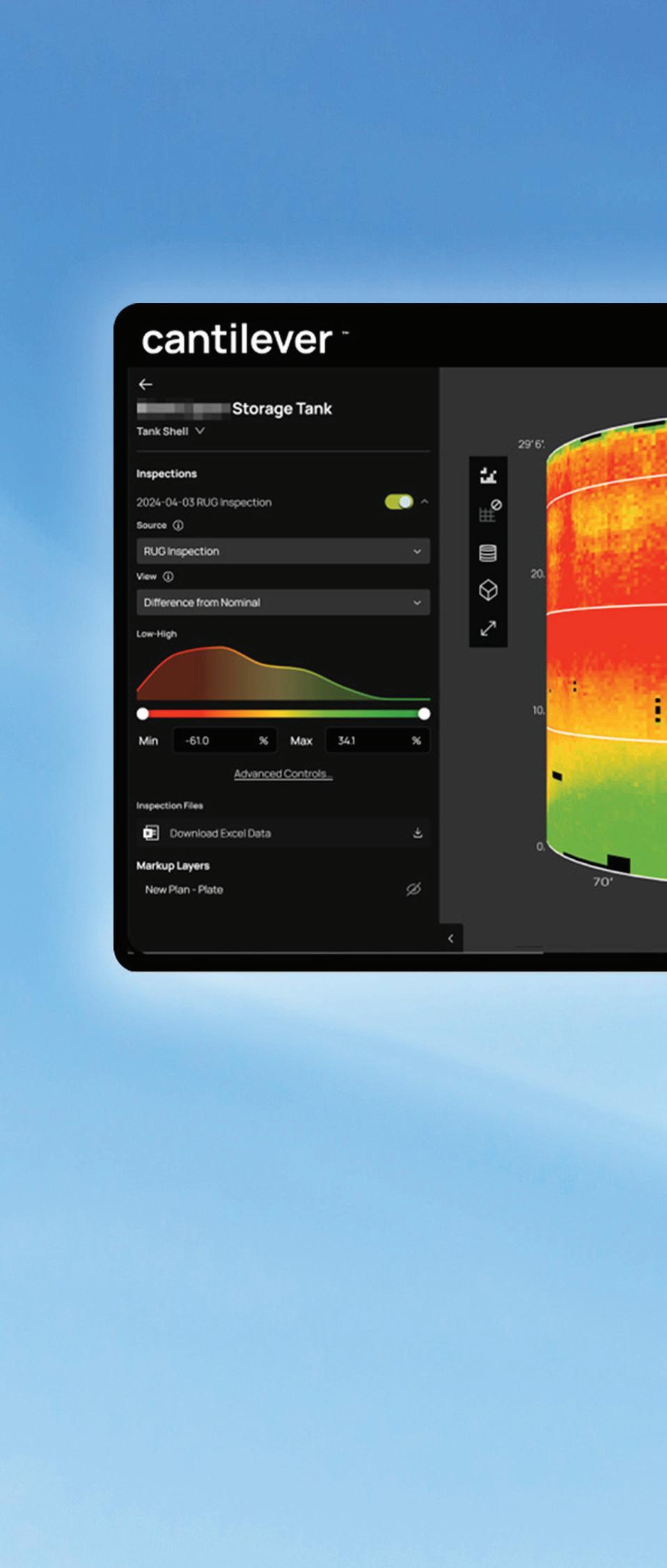Click the expand fullscreen arrows icon
Screen dimensions: 667x1568
click(488, 628)
